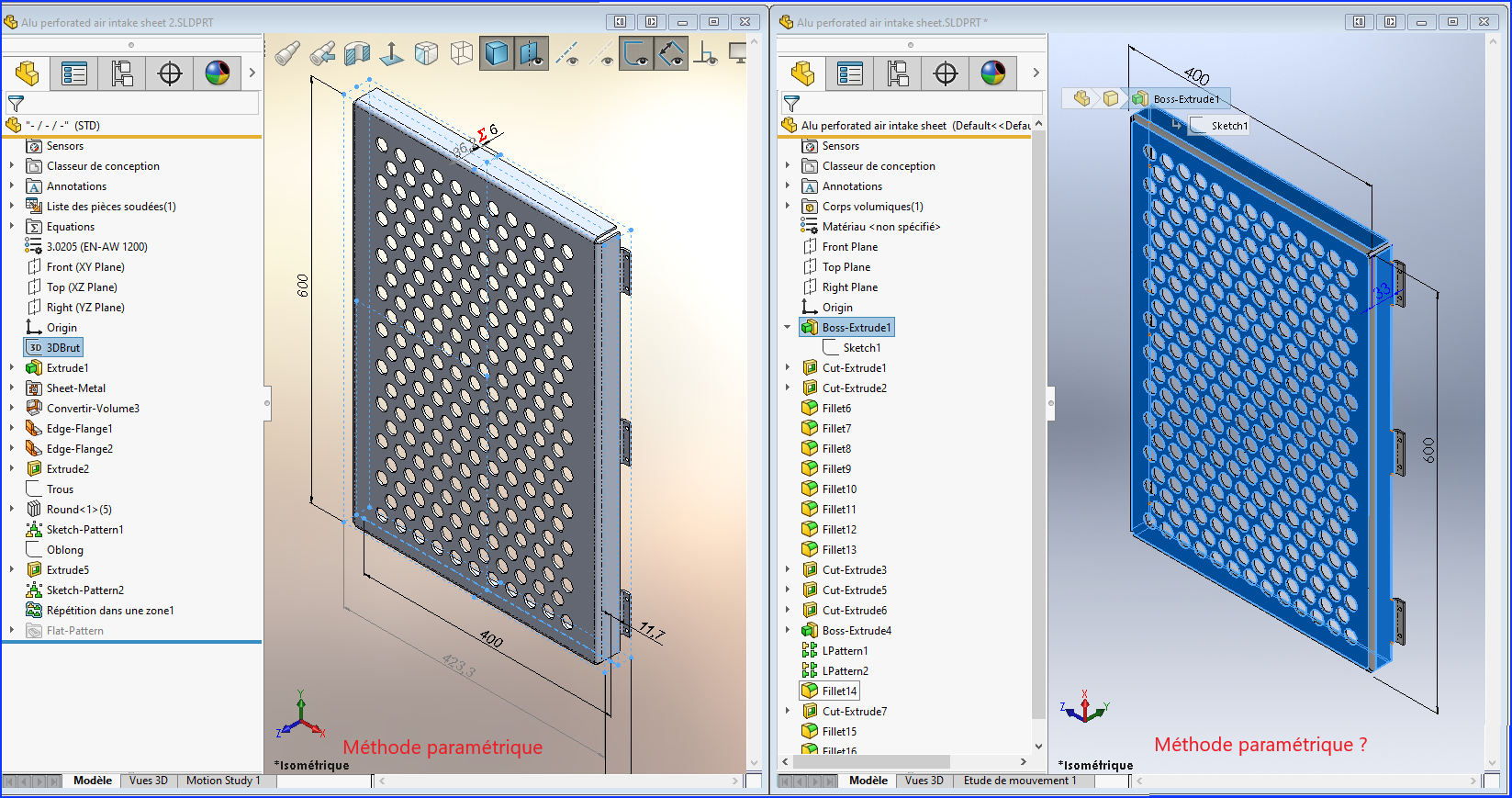Open DisplayManager tab in left window
The height and width of the screenshot is (798, 1512).
tap(218, 73)
